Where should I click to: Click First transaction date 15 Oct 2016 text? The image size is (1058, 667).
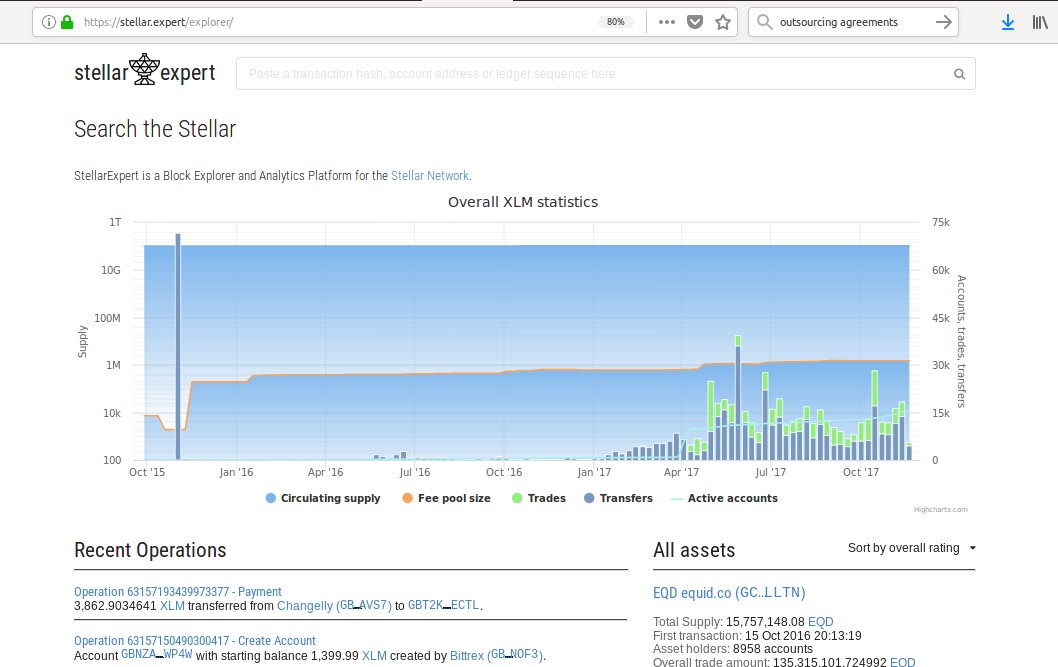[x=757, y=635]
